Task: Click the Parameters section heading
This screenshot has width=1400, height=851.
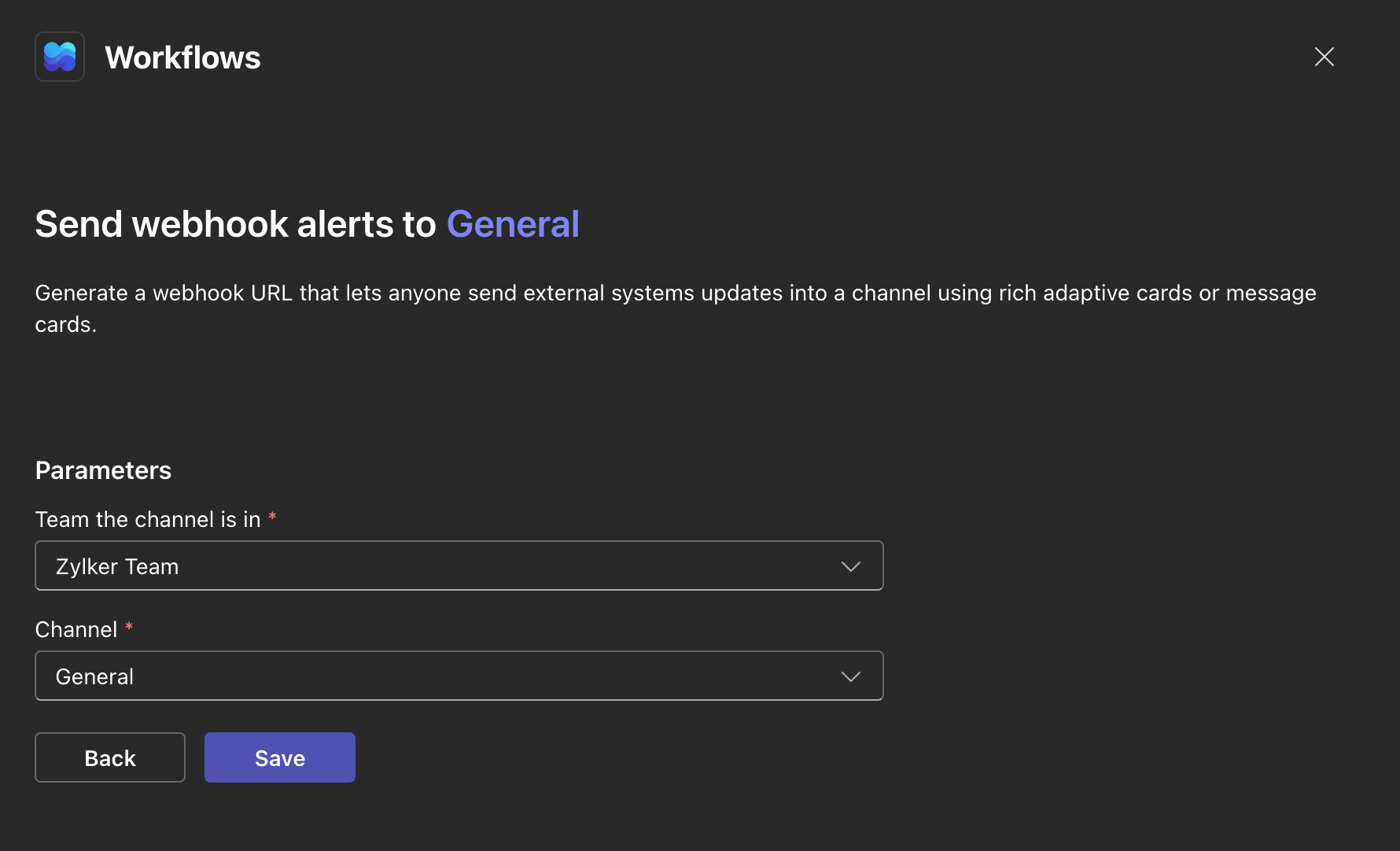Action: tap(103, 470)
